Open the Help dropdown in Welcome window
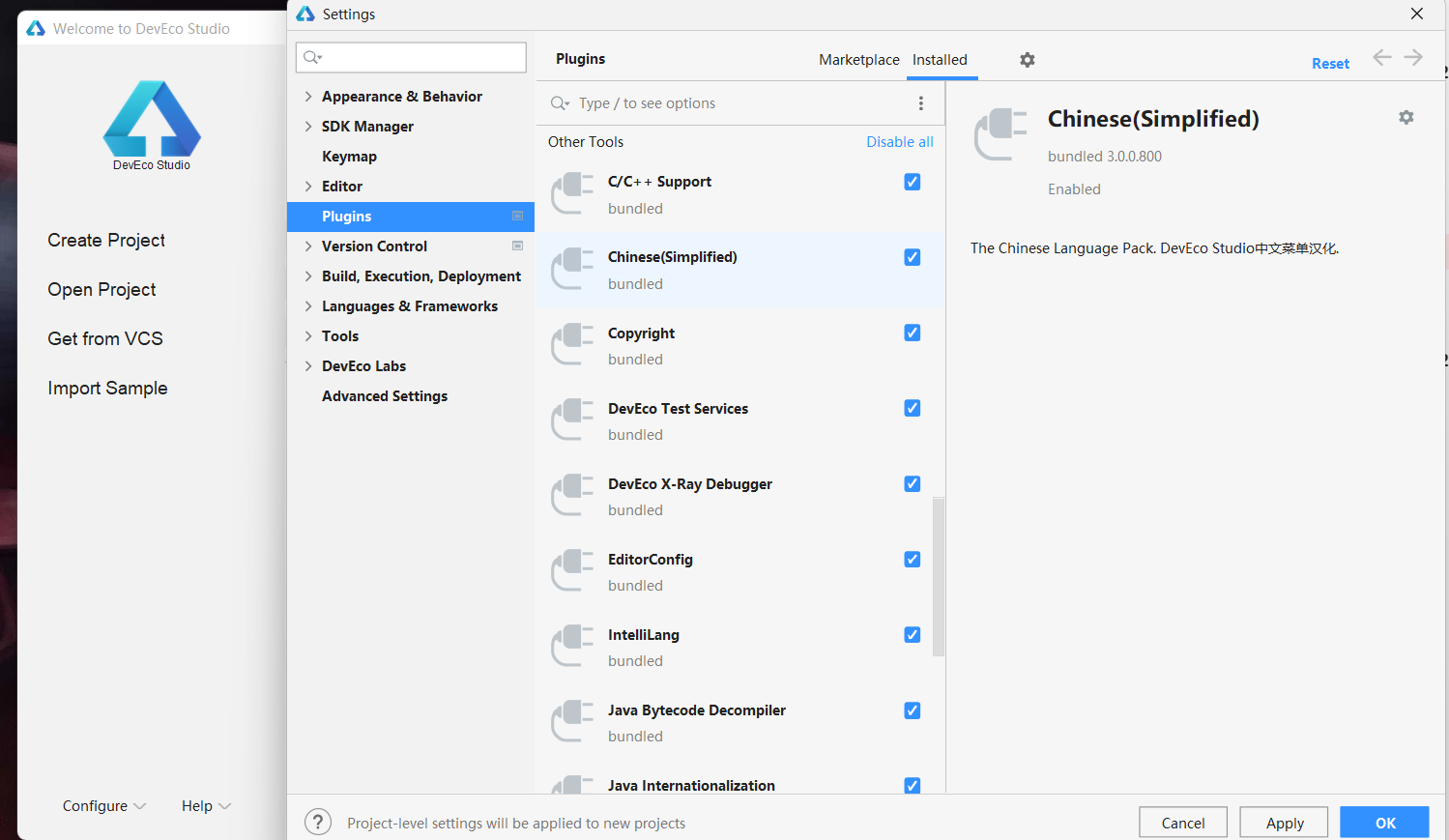This screenshot has height=840, width=1449. 206,805
